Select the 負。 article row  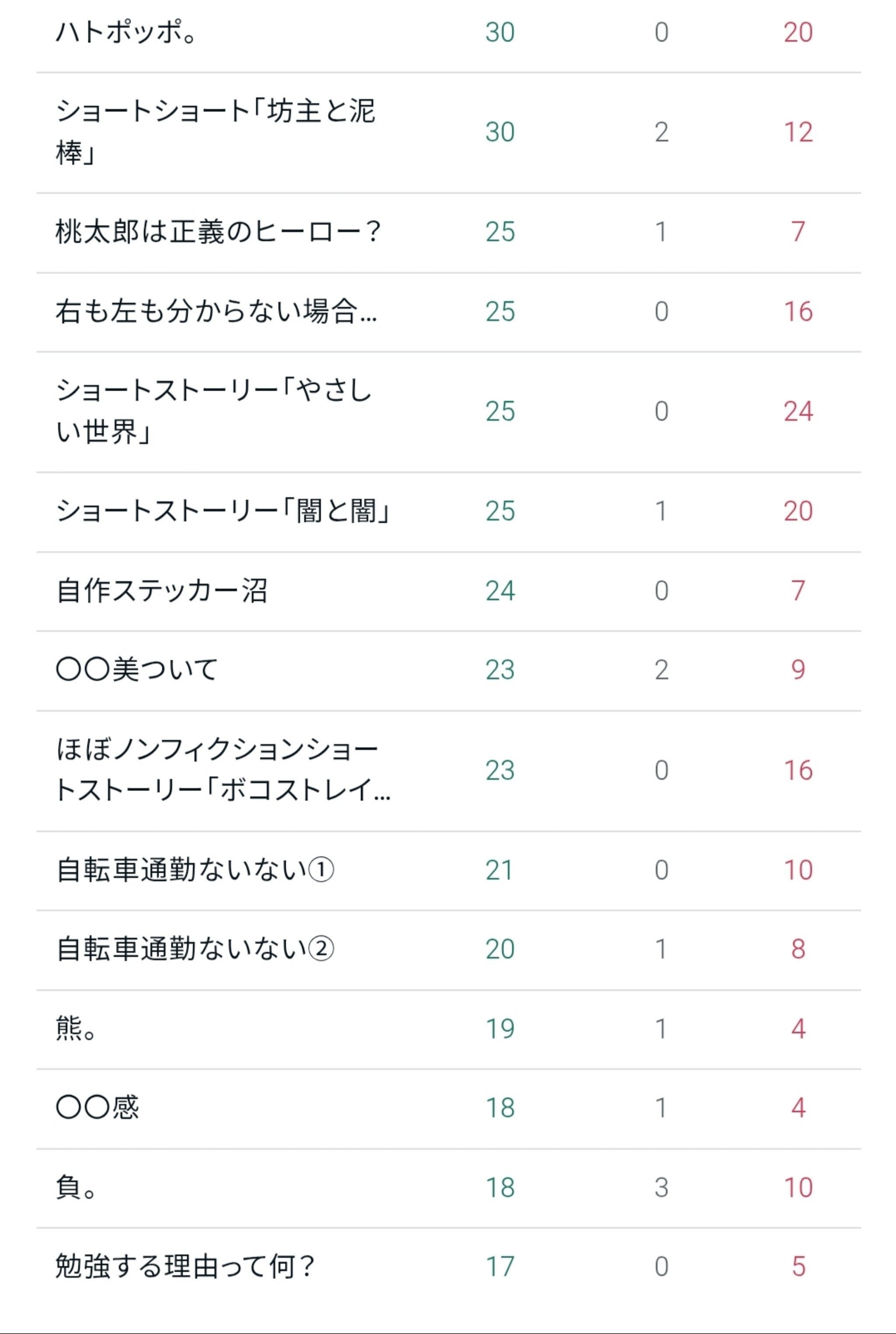76,1188
